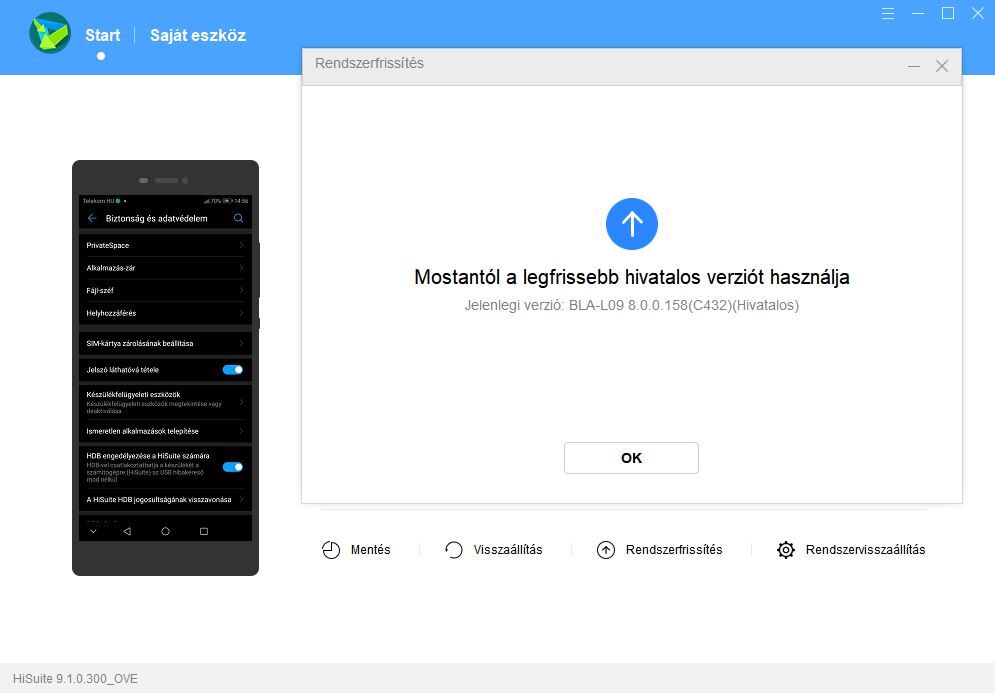The image size is (995, 693).
Task: Click the Rendszerfrissítés dialog title
Action: pos(369,63)
